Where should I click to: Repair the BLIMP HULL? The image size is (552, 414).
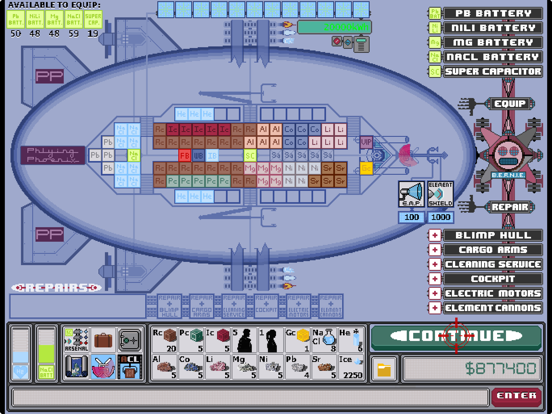[x=493, y=235]
